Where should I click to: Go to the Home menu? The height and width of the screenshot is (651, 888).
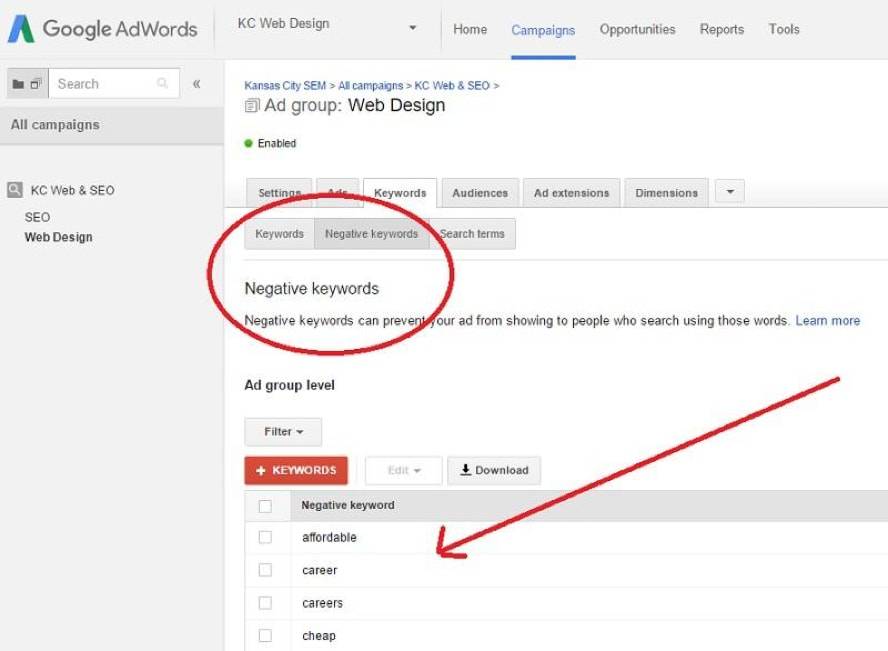[x=470, y=29]
